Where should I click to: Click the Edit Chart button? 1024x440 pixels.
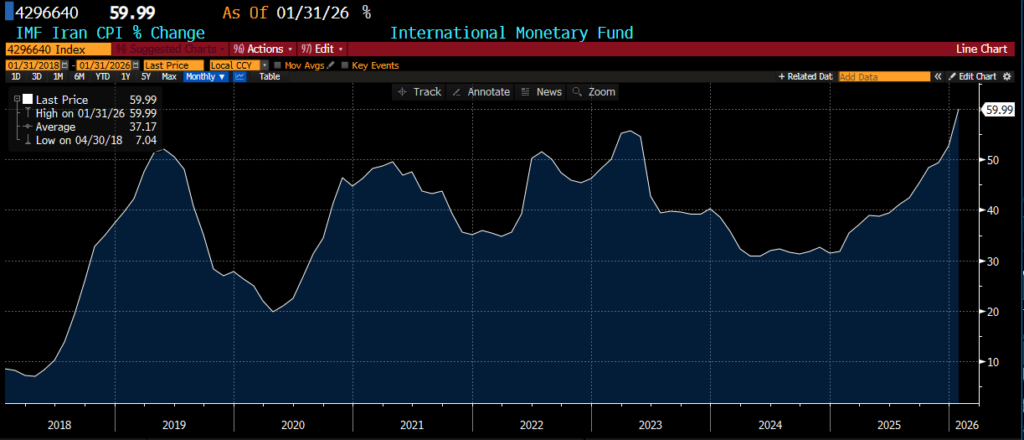pos(975,76)
